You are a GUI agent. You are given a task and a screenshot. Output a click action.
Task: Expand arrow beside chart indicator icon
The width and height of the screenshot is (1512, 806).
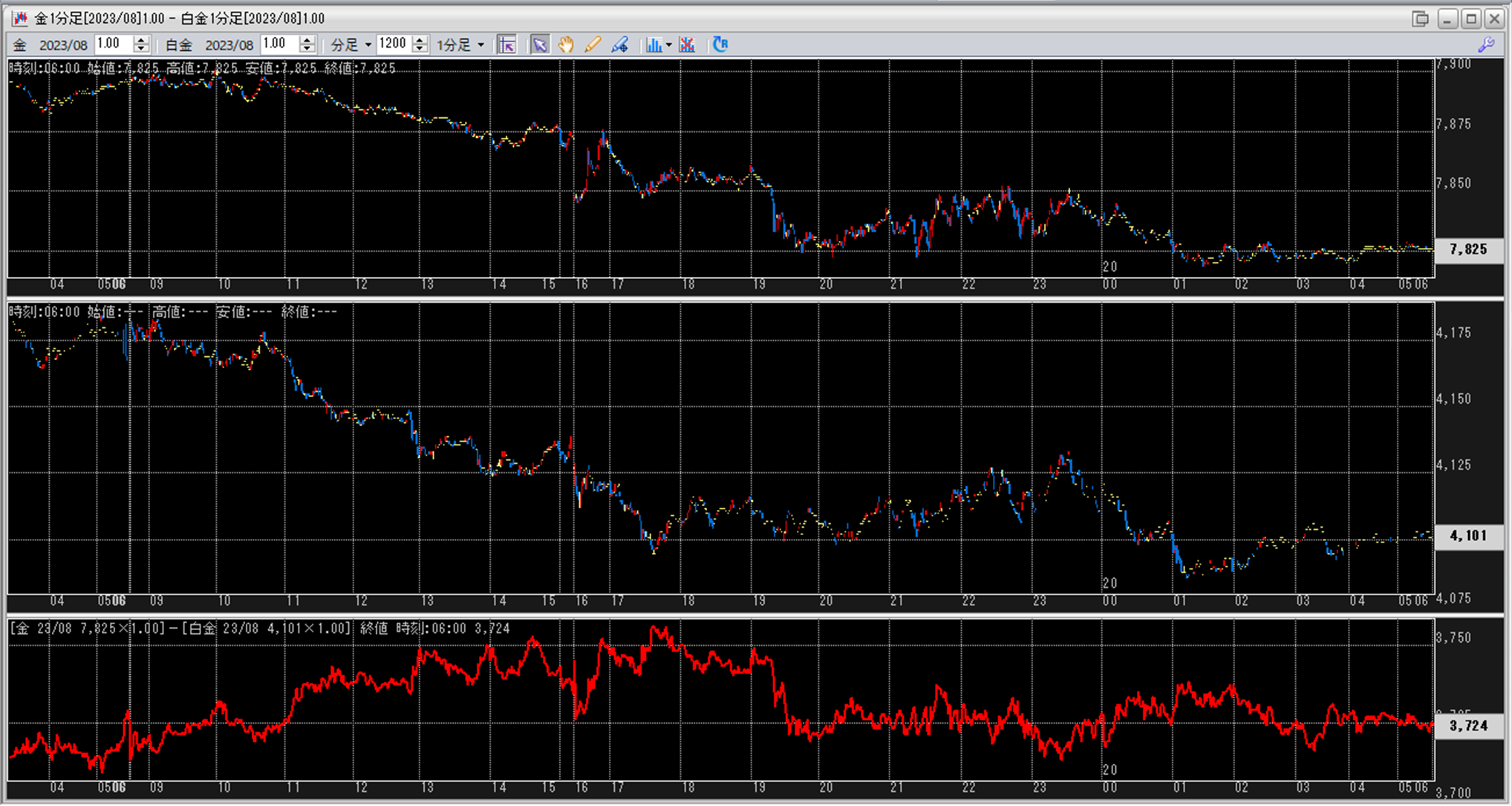[669, 45]
